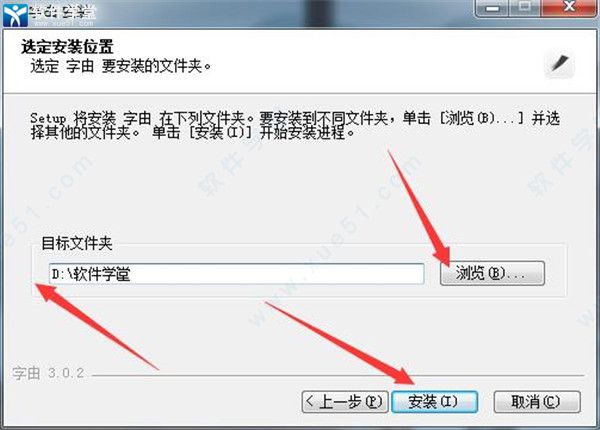This screenshot has height=430, width=600.
Task: Click the window title bar text
Action: coord(63,13)
